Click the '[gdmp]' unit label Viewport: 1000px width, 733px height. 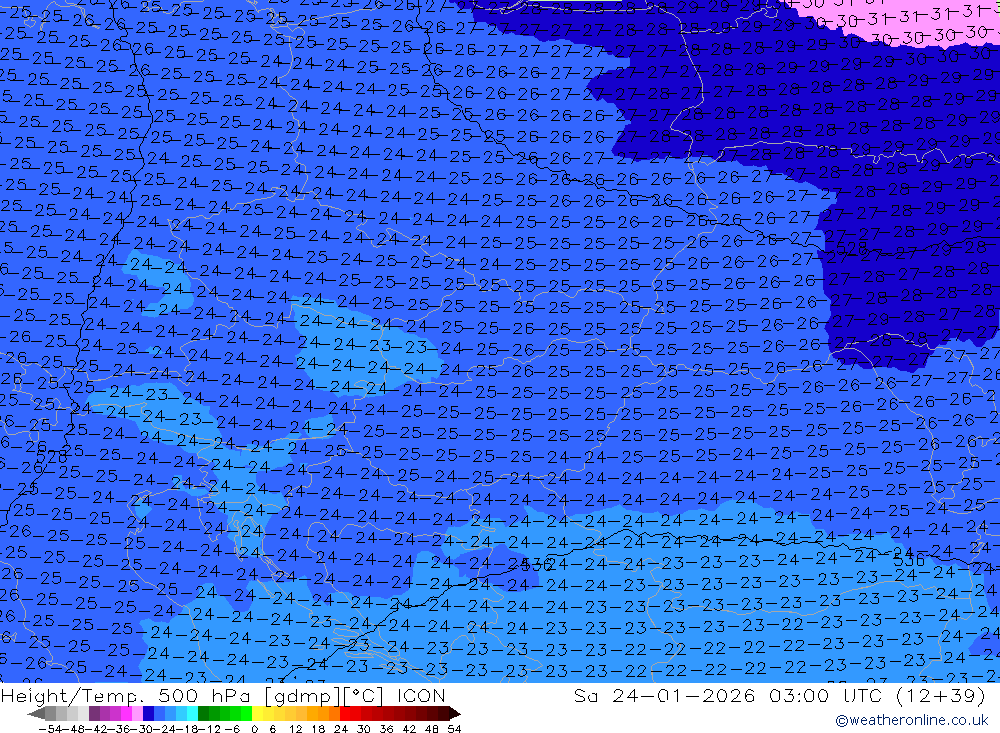[x=302, y=696]
